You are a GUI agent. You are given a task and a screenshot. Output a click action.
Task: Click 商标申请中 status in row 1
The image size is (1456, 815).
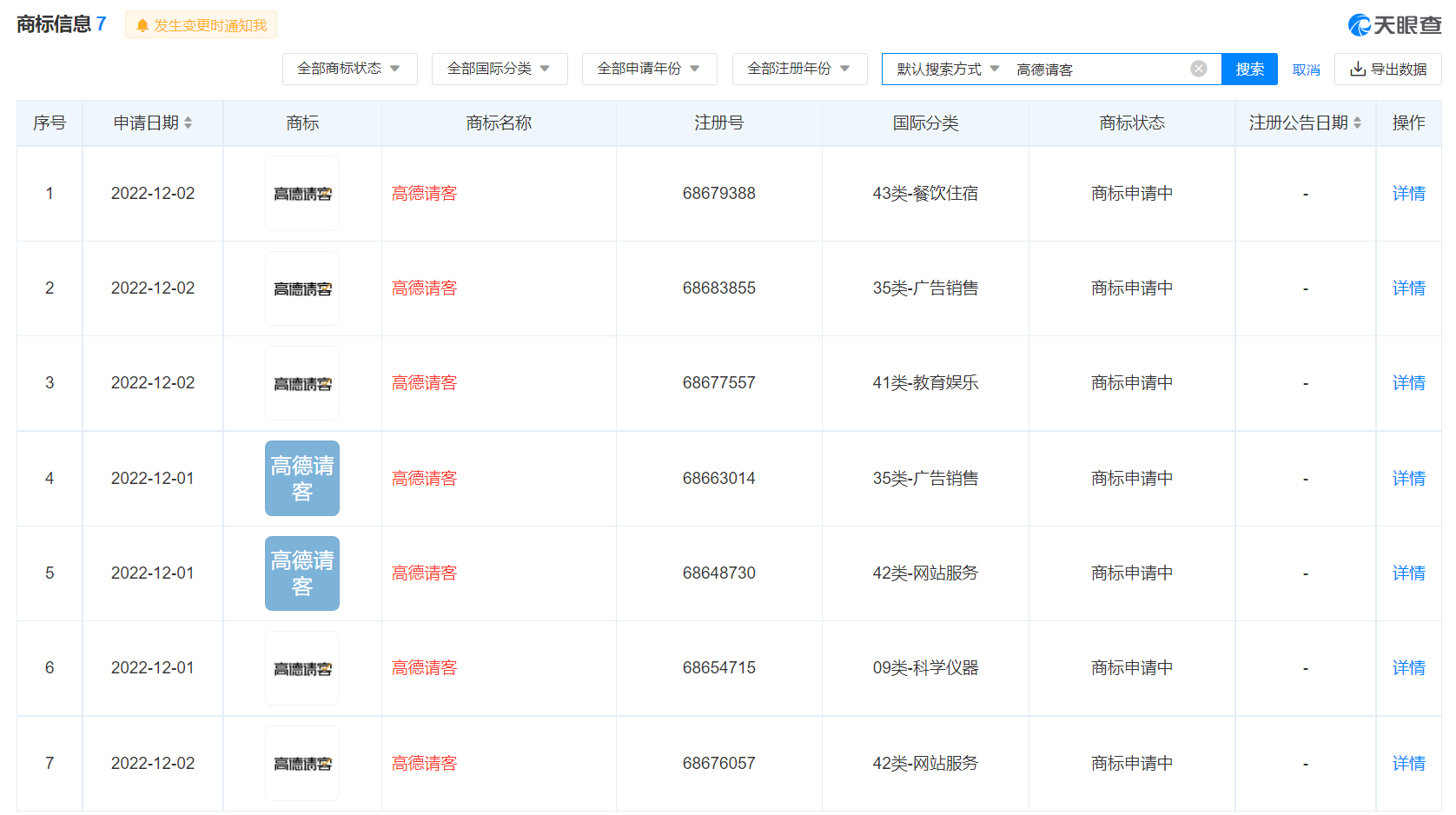point(1132,194)
